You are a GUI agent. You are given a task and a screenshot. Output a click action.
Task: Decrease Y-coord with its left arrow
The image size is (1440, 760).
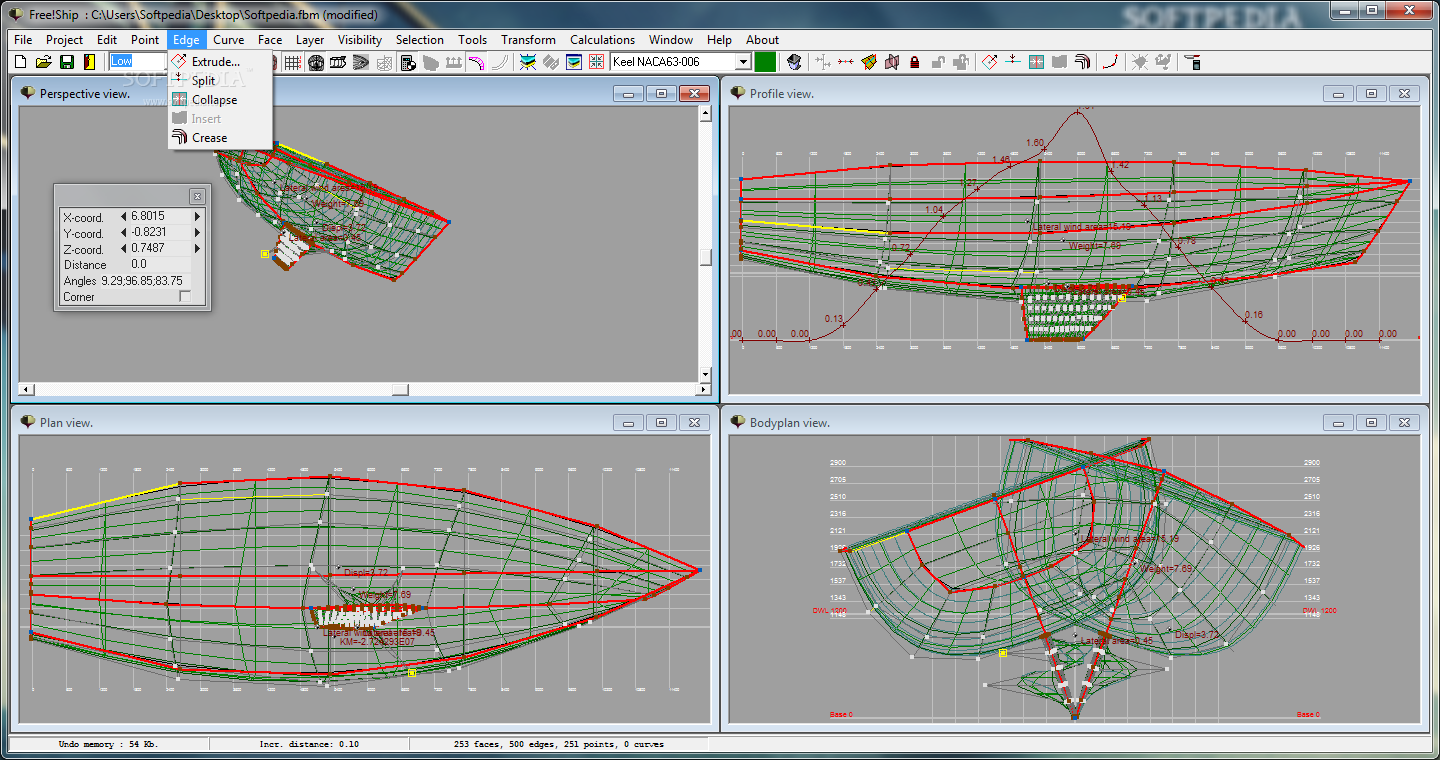(123, 232)
